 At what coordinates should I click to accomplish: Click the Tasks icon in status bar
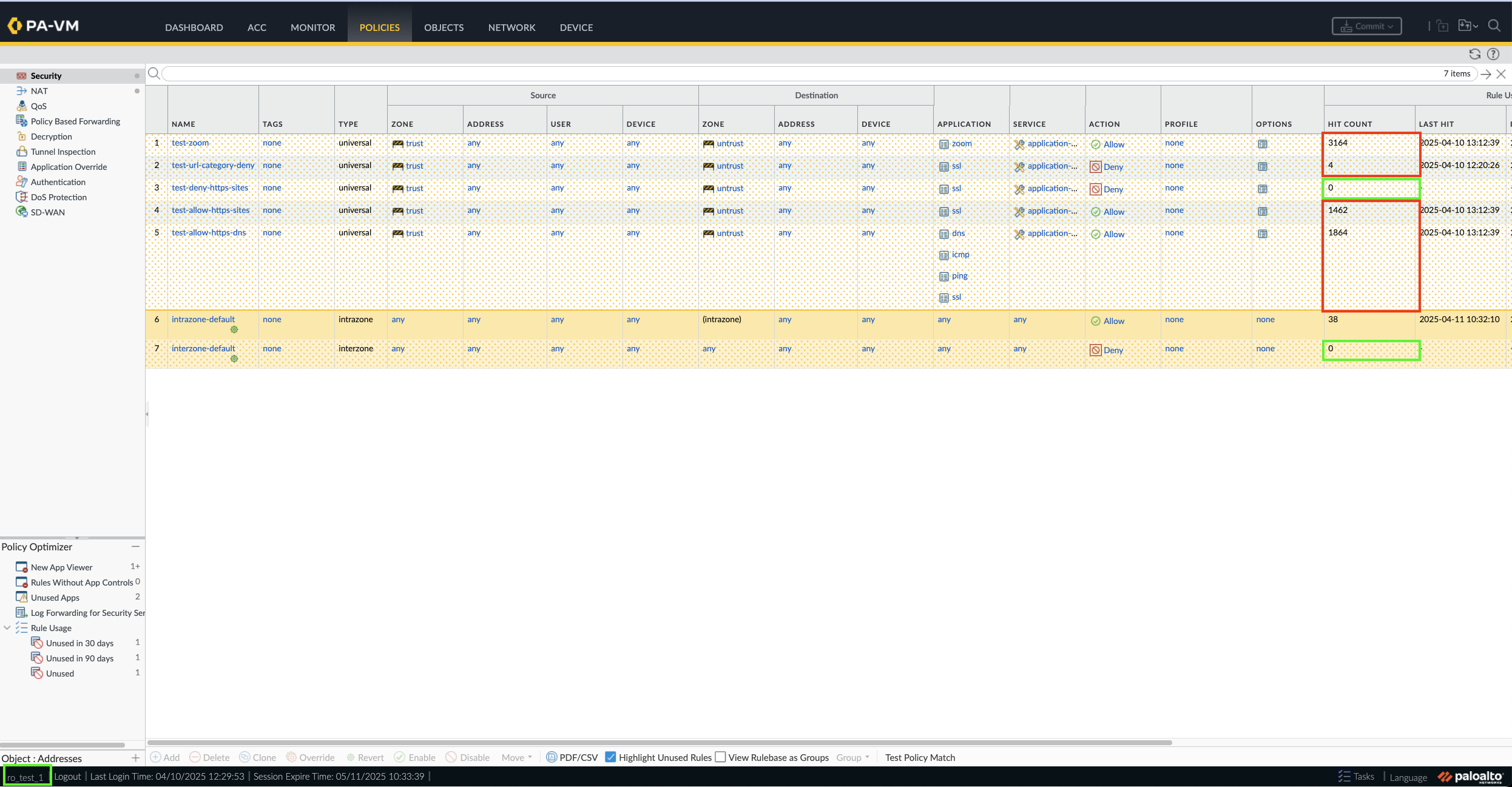[1345, 776]
